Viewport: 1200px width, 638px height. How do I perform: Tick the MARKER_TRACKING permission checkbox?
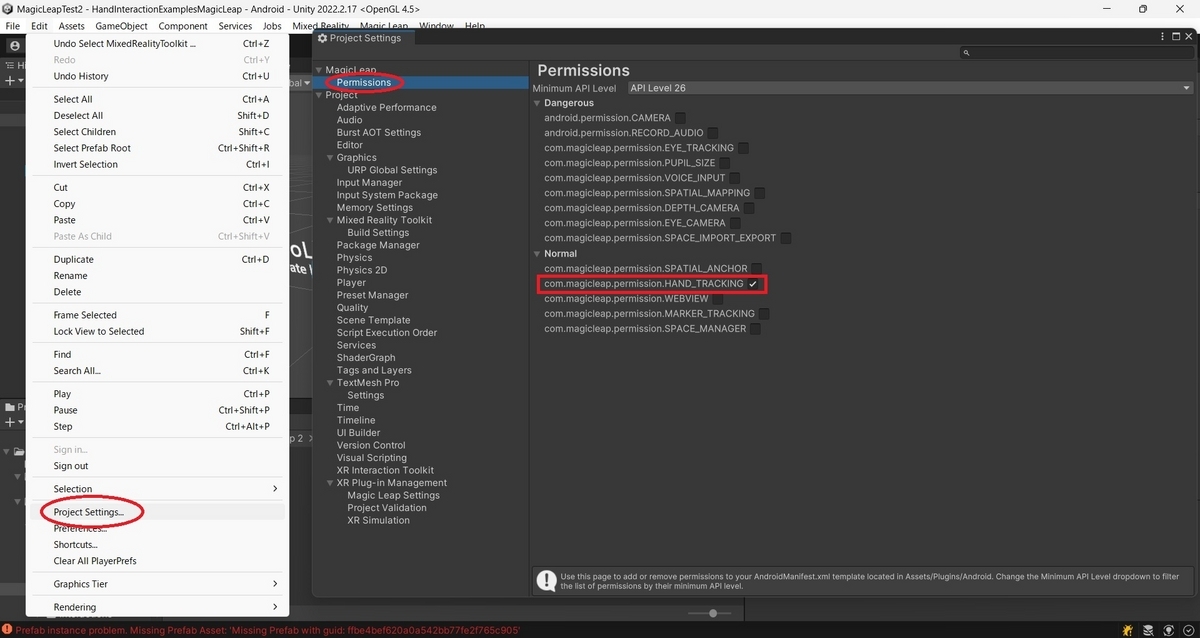764,314
